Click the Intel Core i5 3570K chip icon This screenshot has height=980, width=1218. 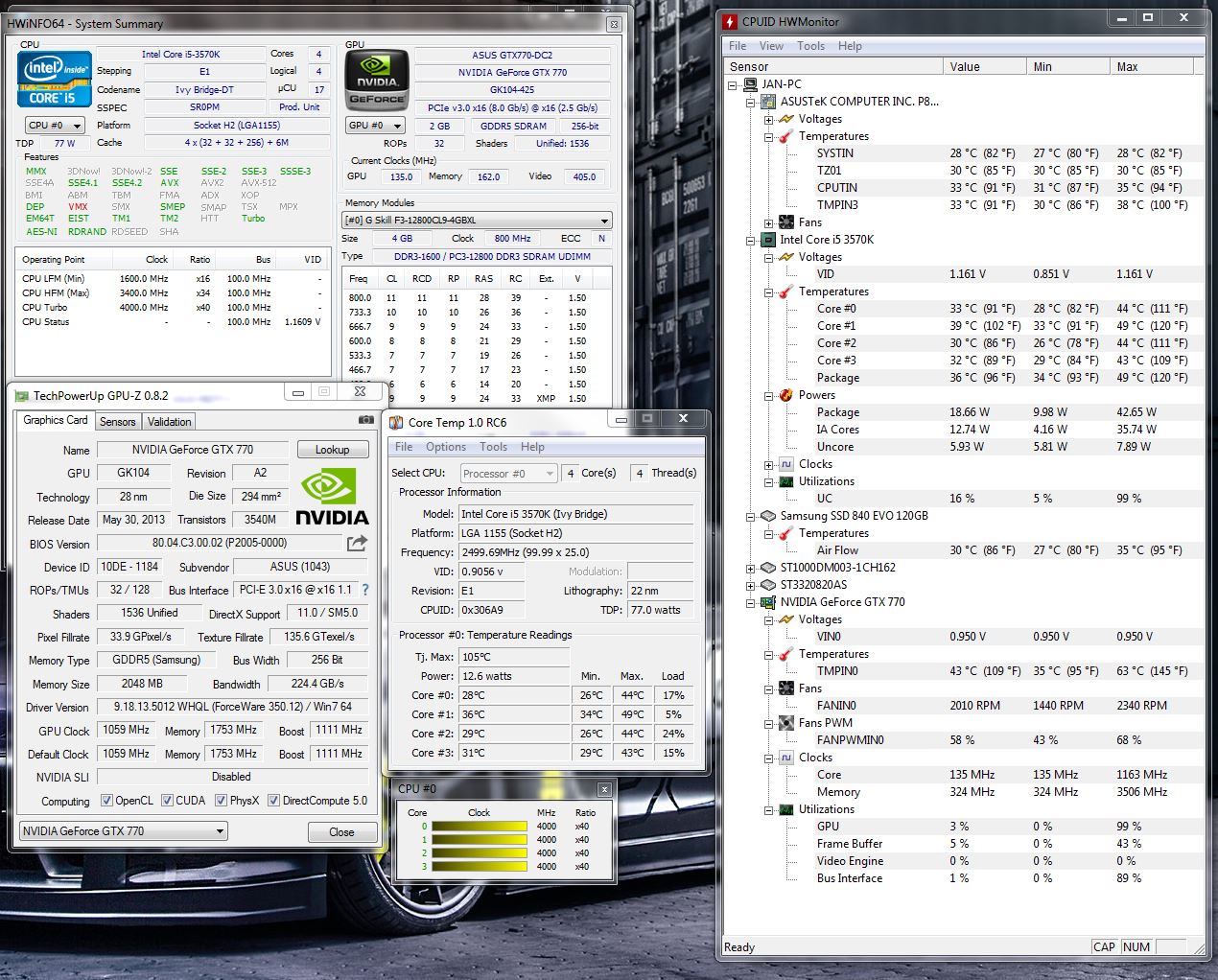(768, 240)
